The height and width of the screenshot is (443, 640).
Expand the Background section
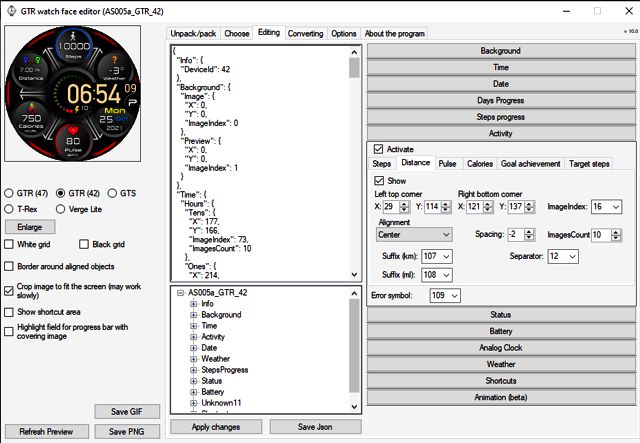pos(501,51)
